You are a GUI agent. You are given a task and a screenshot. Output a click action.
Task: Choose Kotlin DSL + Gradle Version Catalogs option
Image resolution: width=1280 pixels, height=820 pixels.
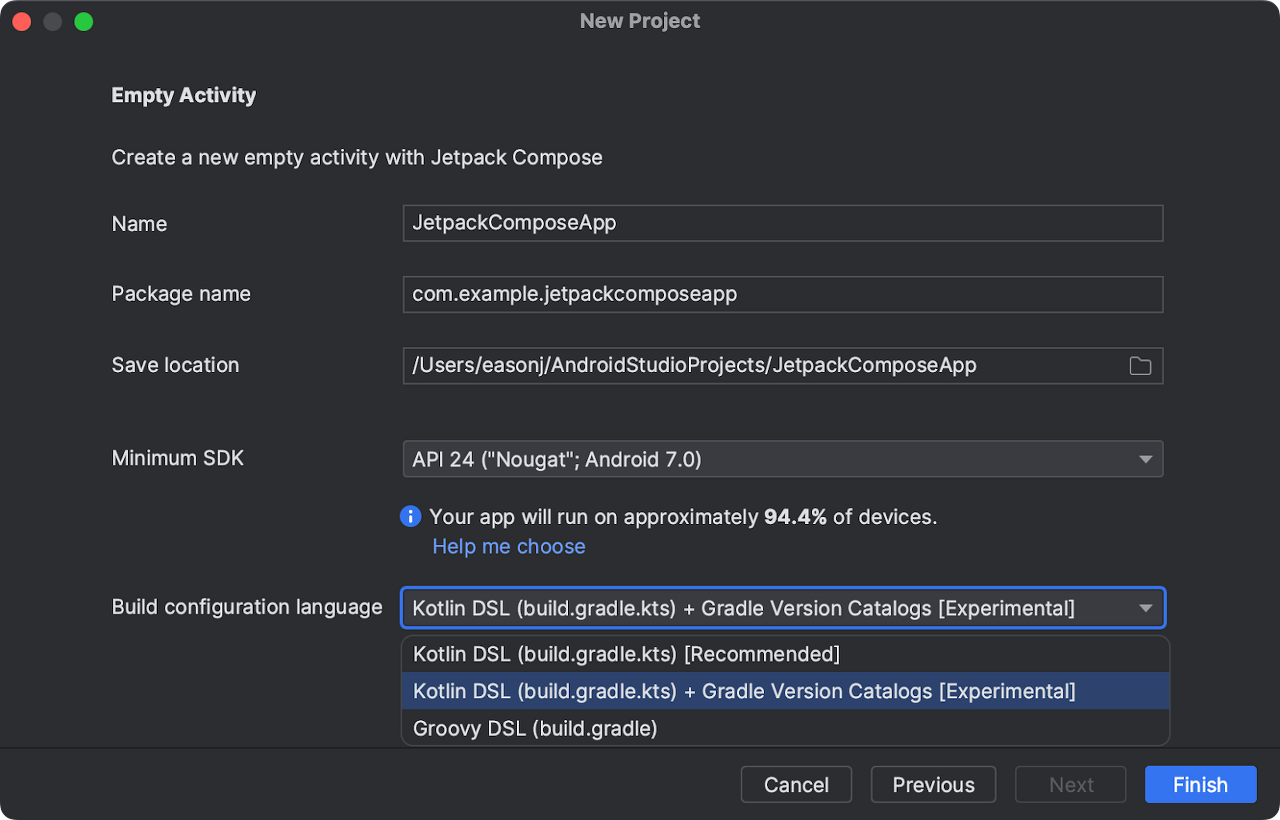744,691
